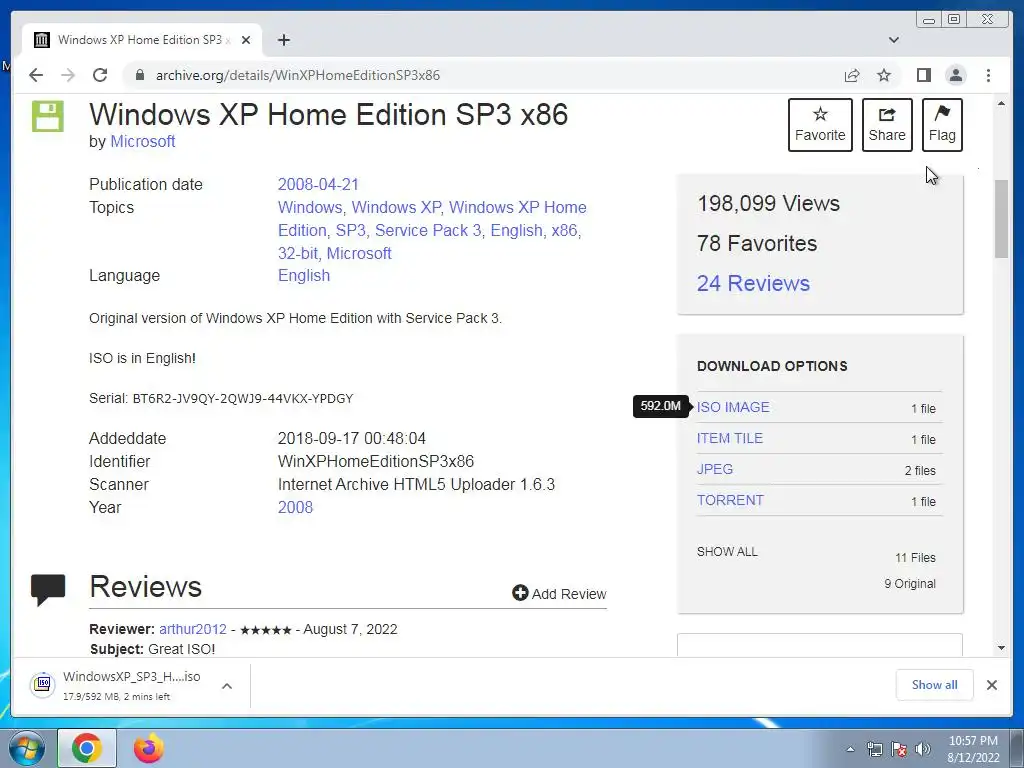The image size is (1024, 768).
Task: Open the Microsoft author link
Action: tap(142, 141)
